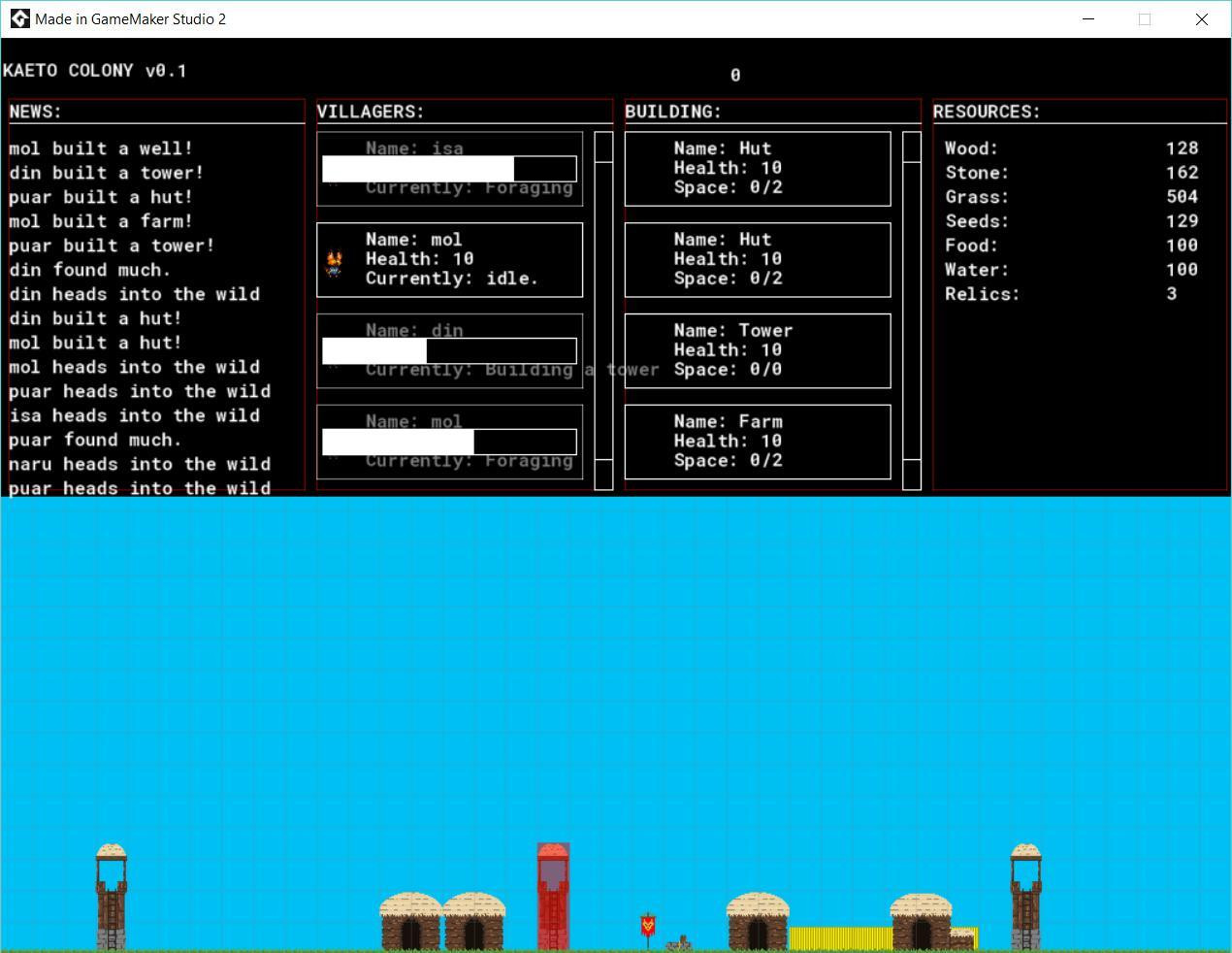Click the Wood resource count 128
This screenshot has width=1232, height=953.
point(1183,148)
